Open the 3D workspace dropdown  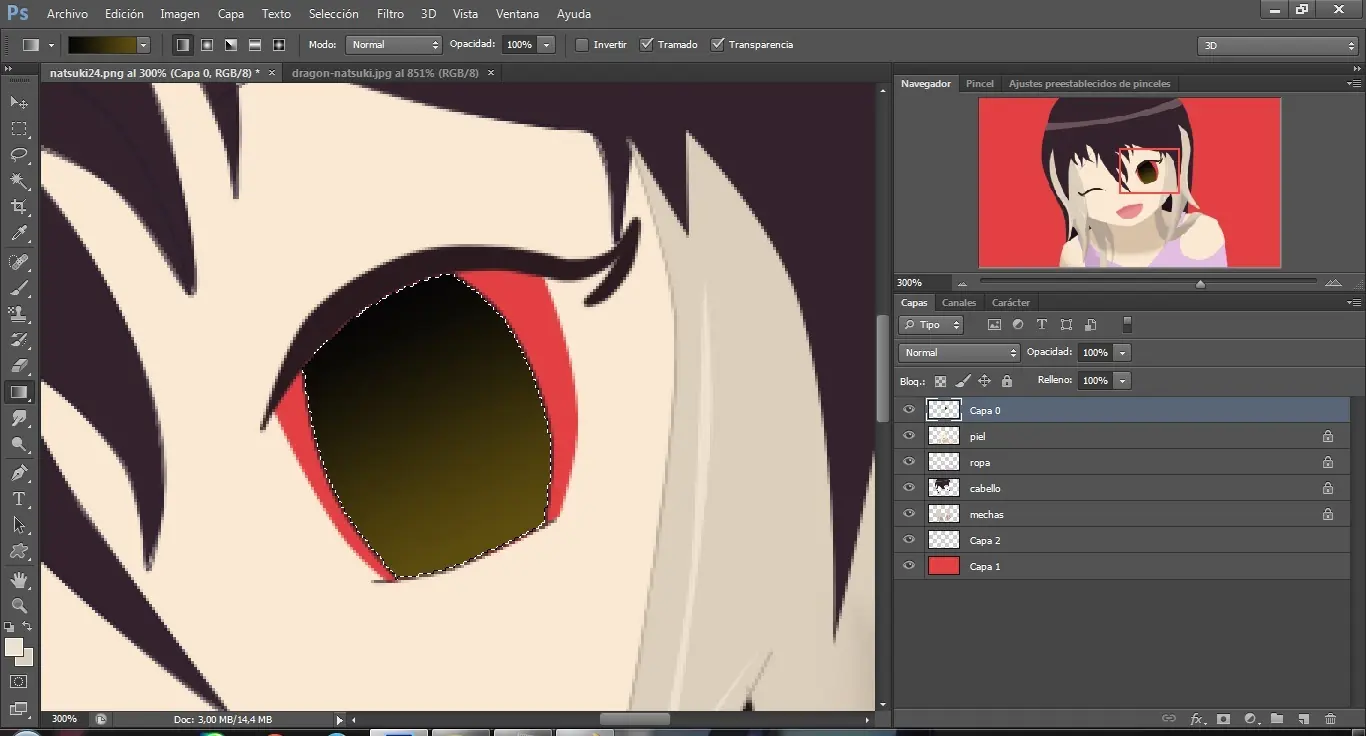[x=1277, y=46]
